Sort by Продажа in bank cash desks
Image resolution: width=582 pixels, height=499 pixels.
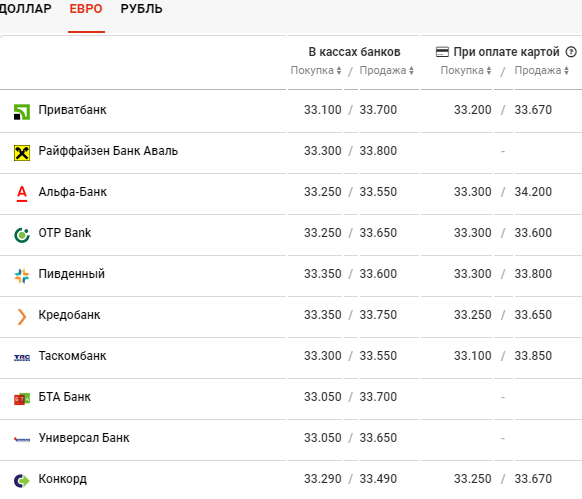(386, 71)
